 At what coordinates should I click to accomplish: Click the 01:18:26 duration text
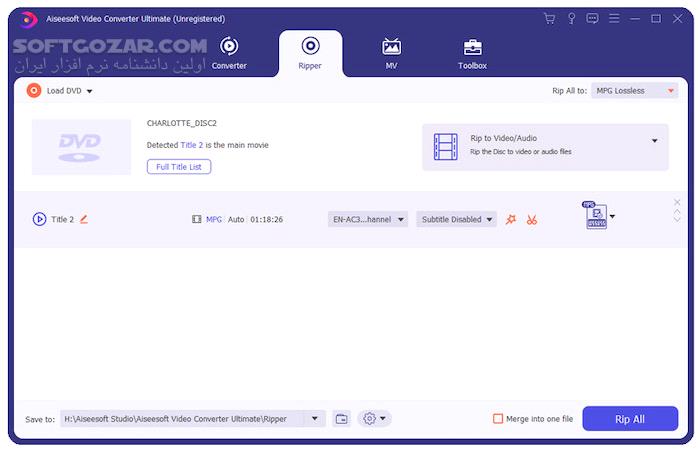(267, 219)
